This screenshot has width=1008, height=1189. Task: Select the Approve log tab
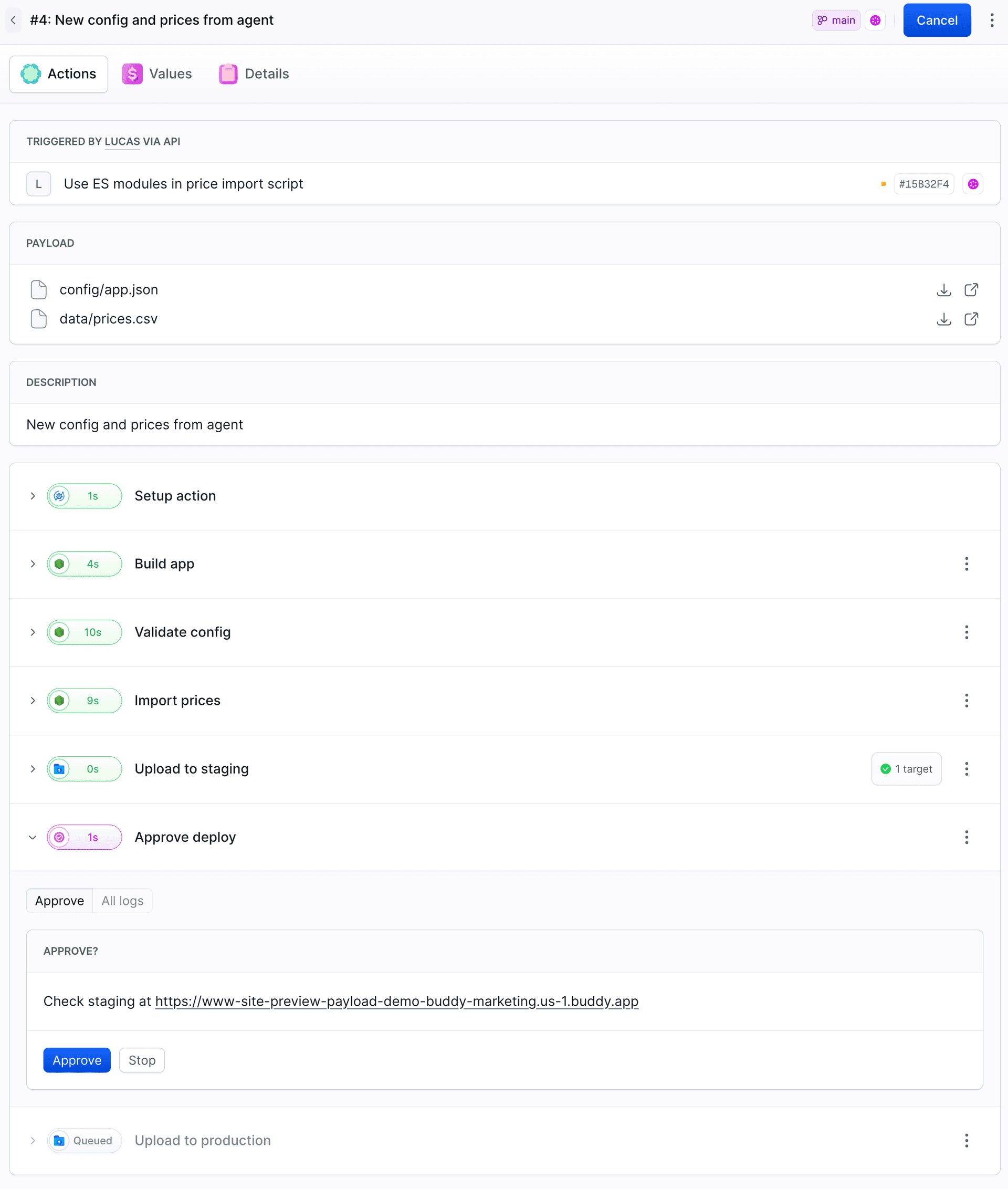(59, 901)
